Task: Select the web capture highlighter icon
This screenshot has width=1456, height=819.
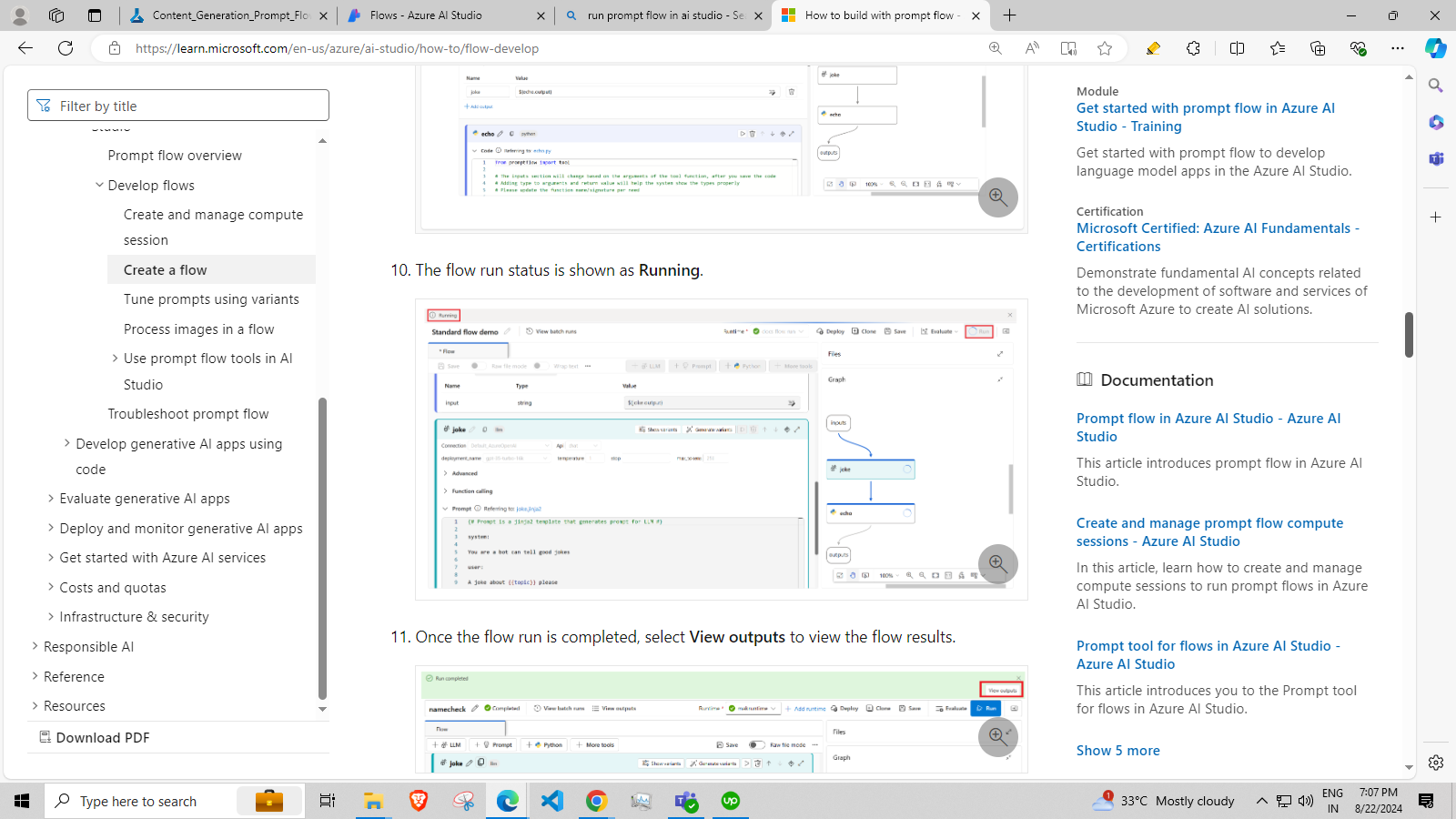Action: [x=1153, y=48]
